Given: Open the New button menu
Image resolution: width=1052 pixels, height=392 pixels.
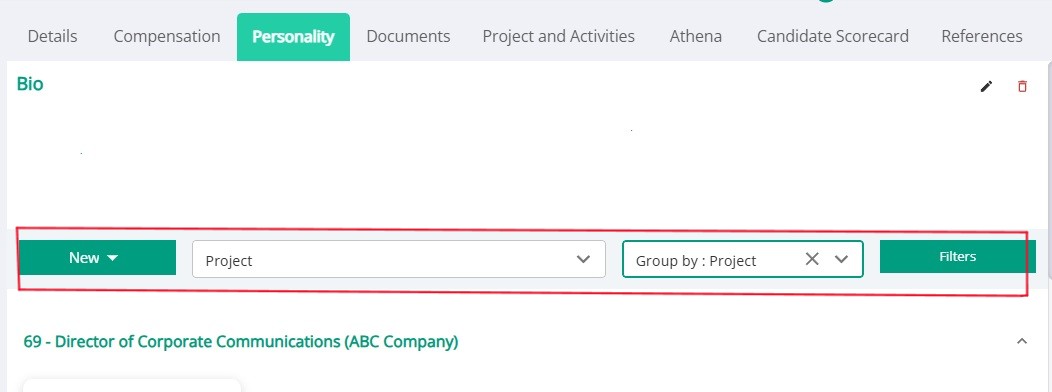Looking at the screenshot, I should [x=97, y=258].
